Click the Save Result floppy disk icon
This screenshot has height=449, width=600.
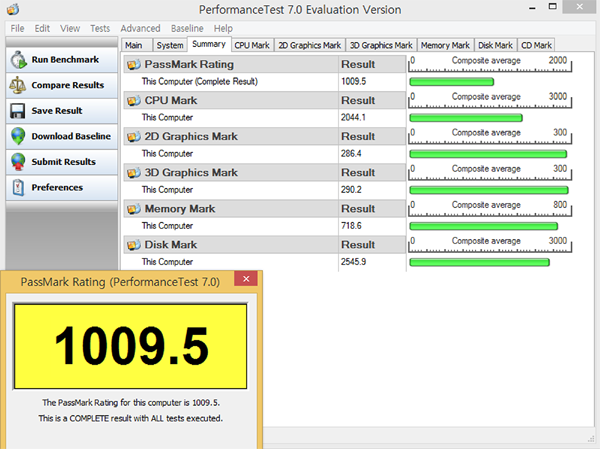[x=18, y=111]
